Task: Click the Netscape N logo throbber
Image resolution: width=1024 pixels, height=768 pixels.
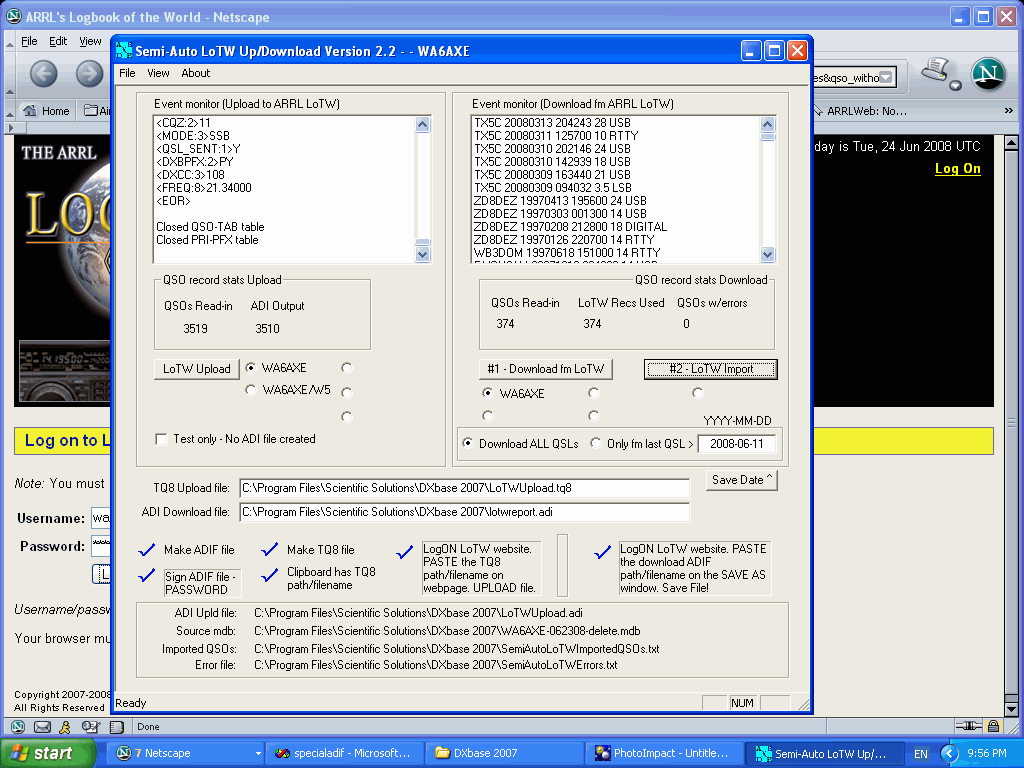Action: [987, 73]
